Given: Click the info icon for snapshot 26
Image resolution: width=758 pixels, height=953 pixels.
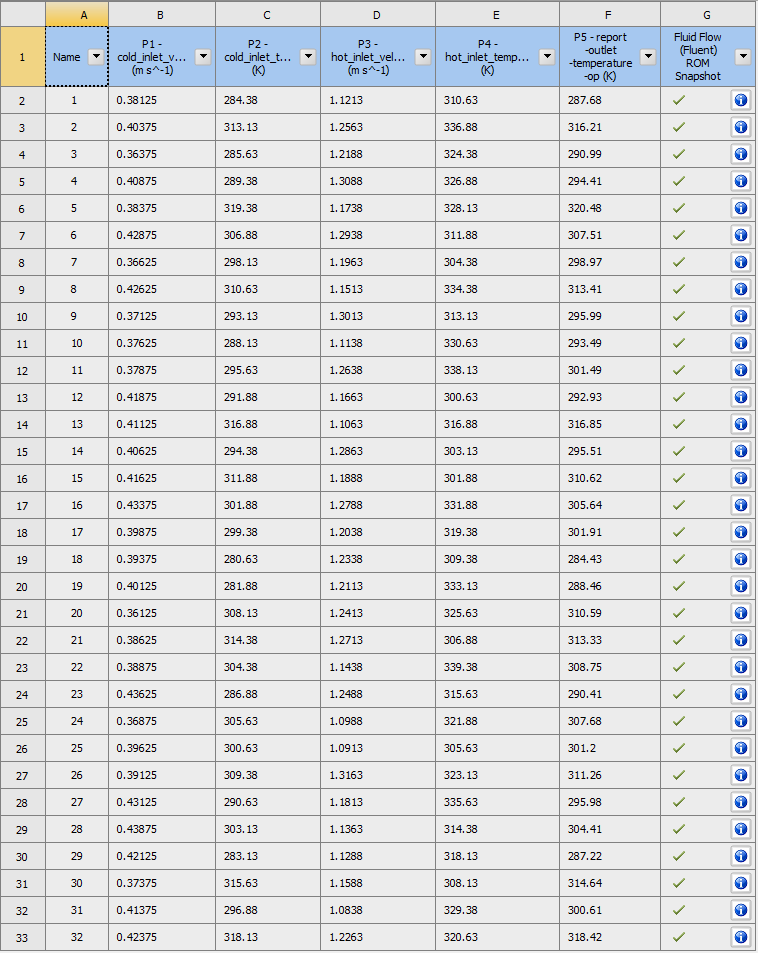Looking at the screenshot, I should tap(740, 775).
